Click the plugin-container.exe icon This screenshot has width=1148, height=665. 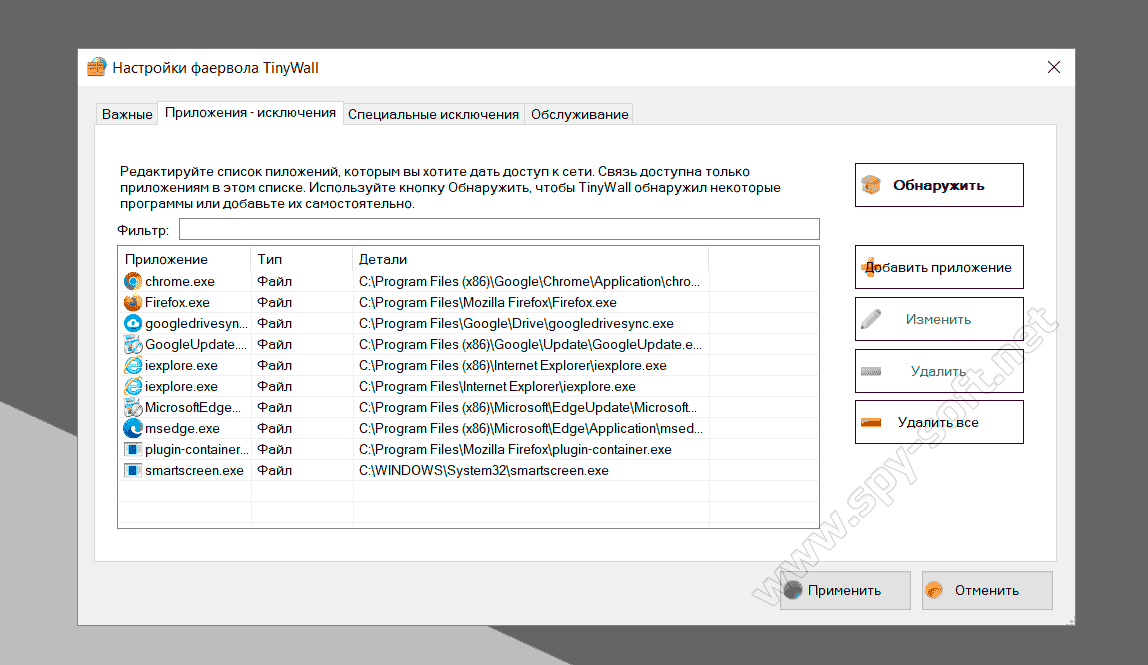(132, 449)
